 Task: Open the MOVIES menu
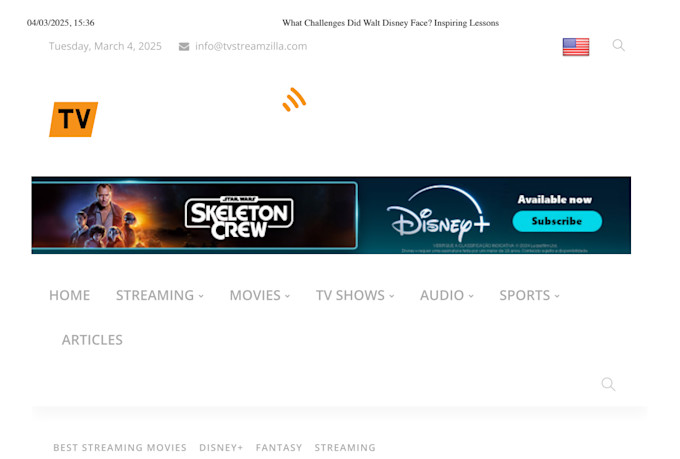255,295
